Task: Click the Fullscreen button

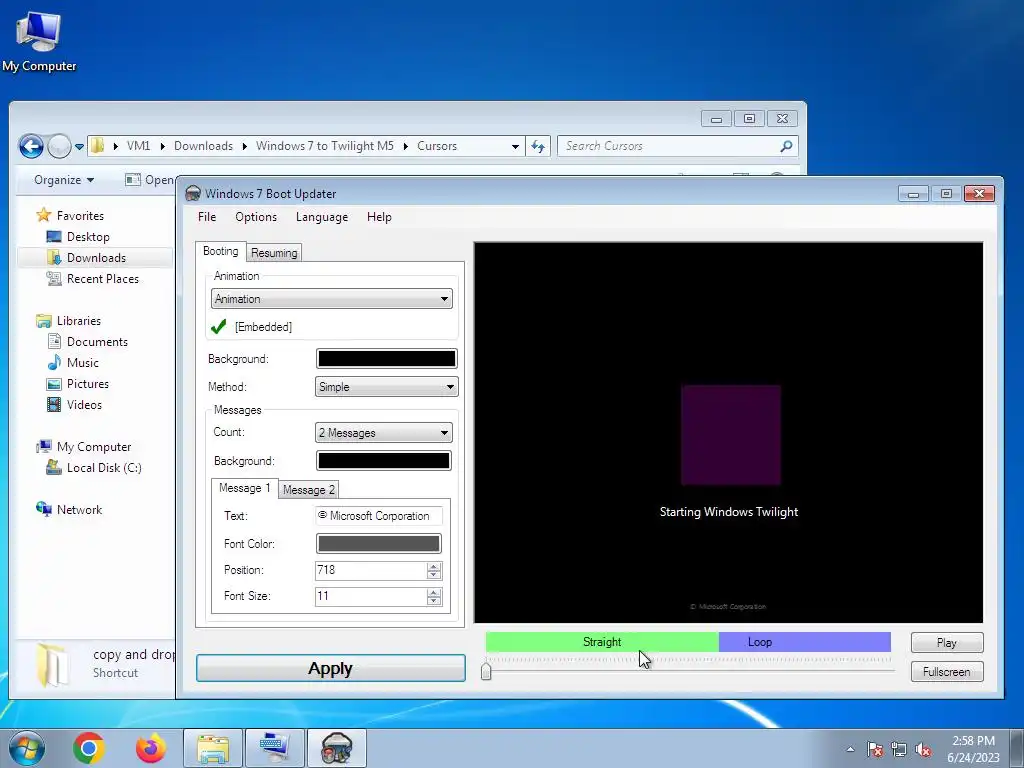Action: 947,671
